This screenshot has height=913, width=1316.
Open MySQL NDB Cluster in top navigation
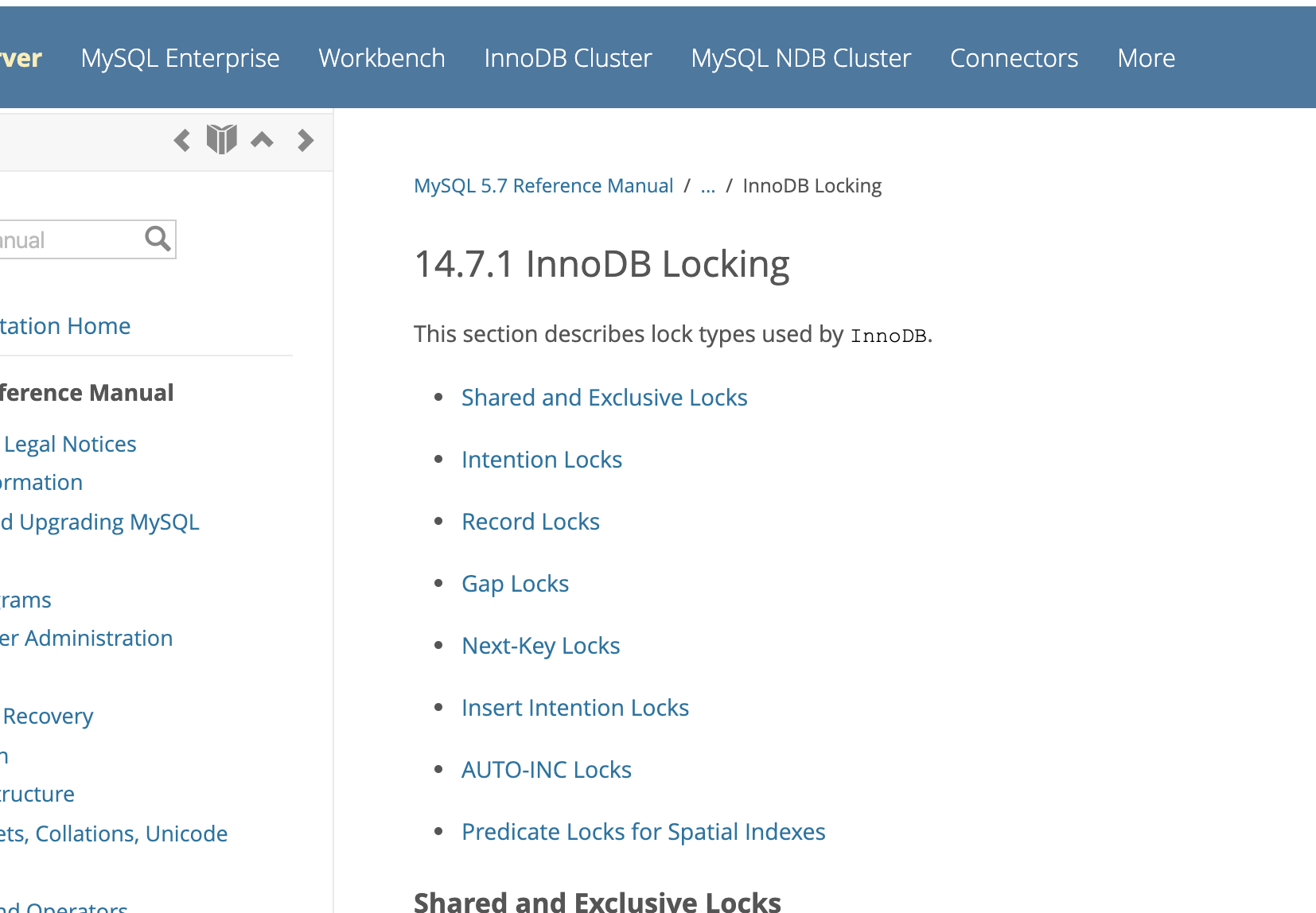point(801,58)
